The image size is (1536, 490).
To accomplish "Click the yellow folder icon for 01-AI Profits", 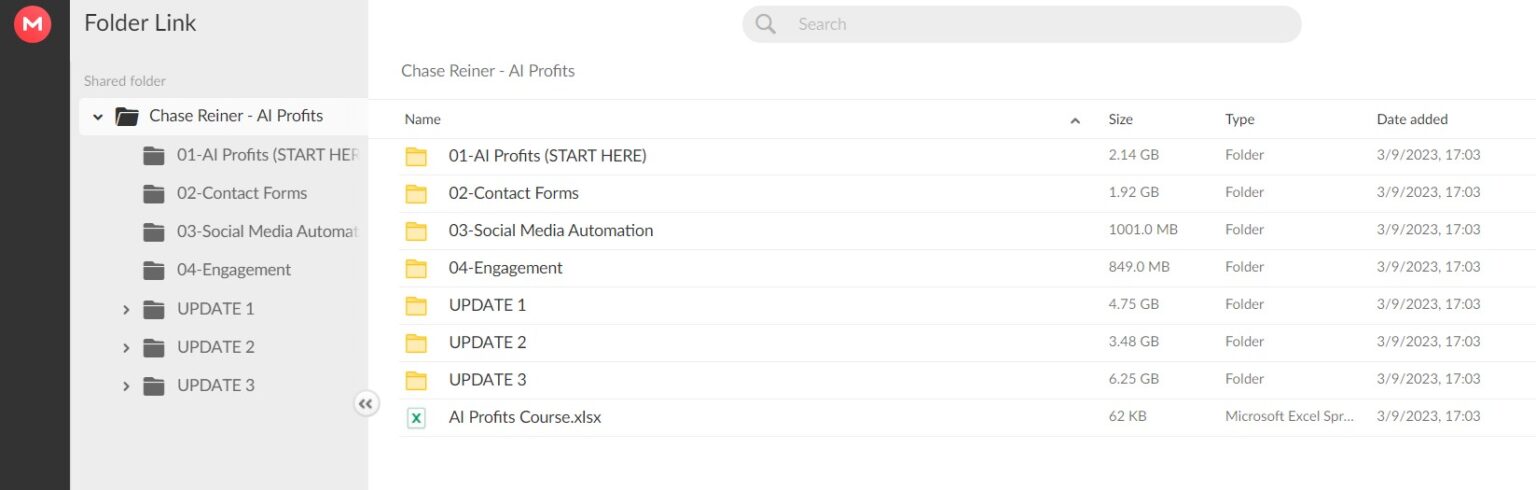I will (416, 156).
